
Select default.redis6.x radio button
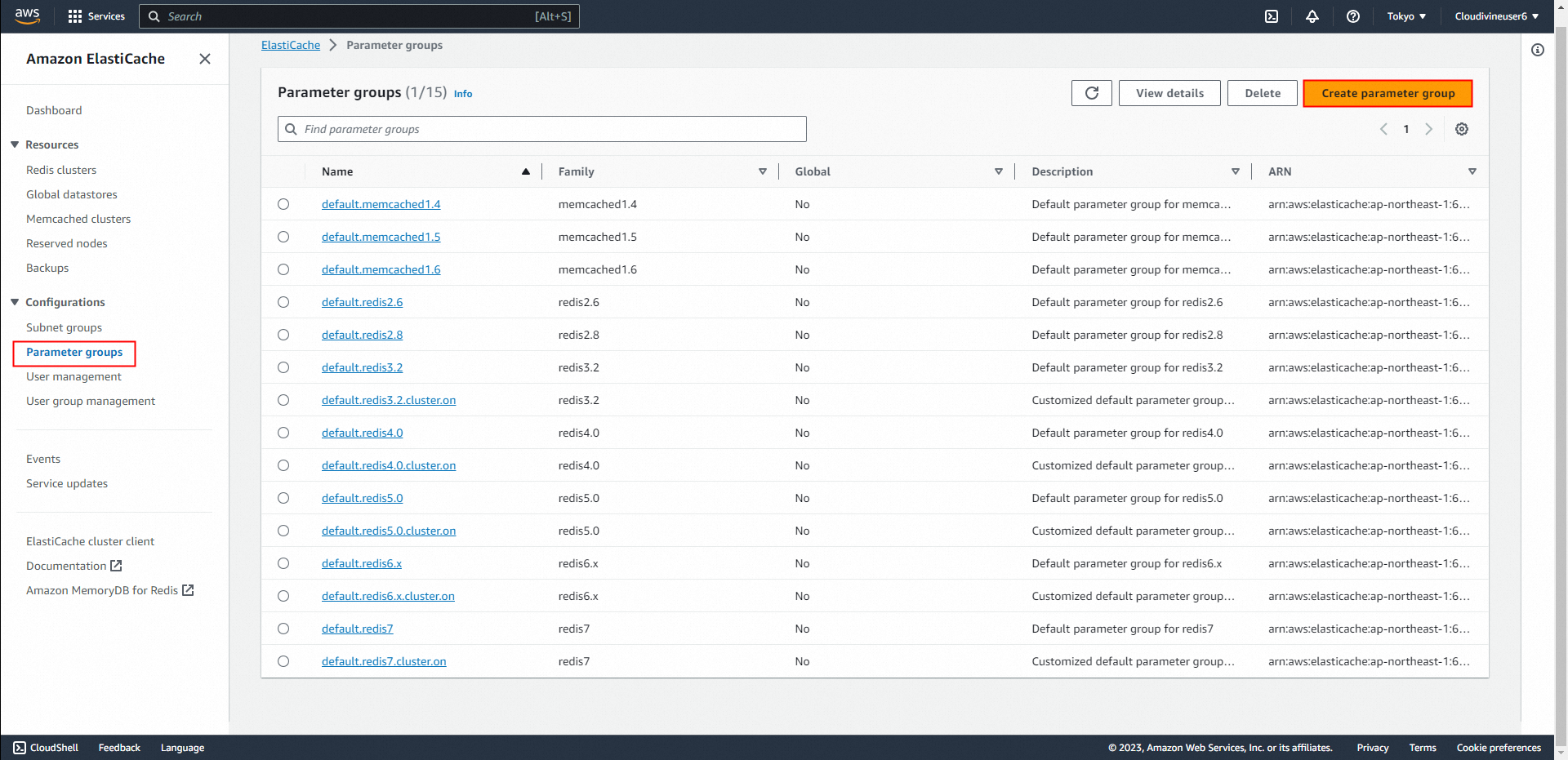point(283,563)
